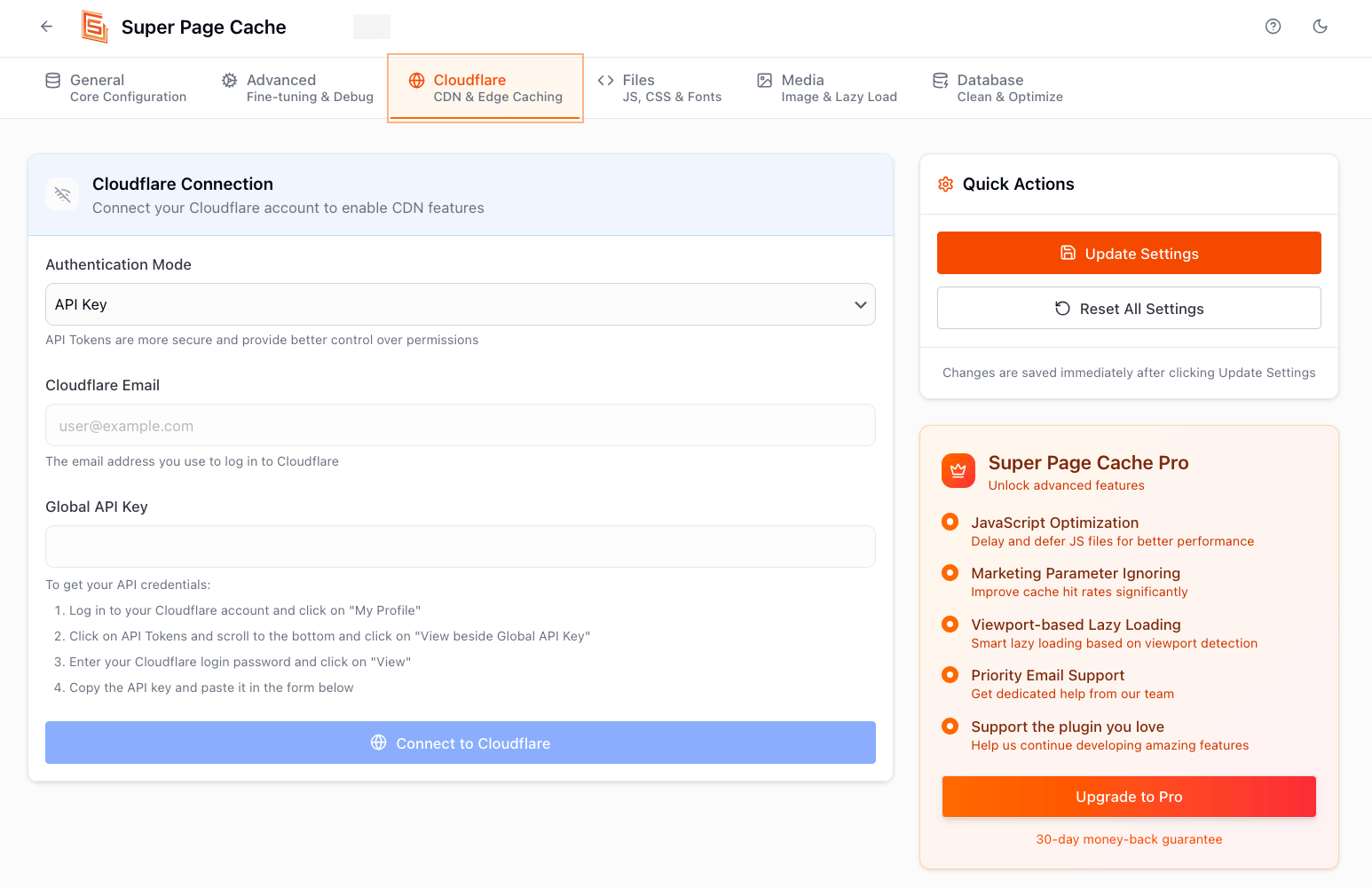Click the back arrow icon
1372x888 pixels.
click(x=47, y=27)
